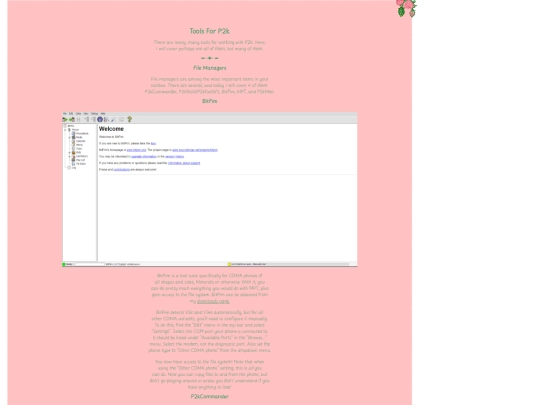
Task: Open the 'upgrade information' link
Action: coord(144,156)
